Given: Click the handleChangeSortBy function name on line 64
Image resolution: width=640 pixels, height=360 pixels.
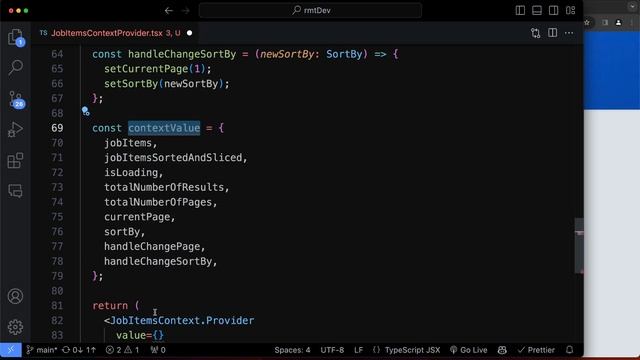Looking at the screenshot, I should pos(182,54).
